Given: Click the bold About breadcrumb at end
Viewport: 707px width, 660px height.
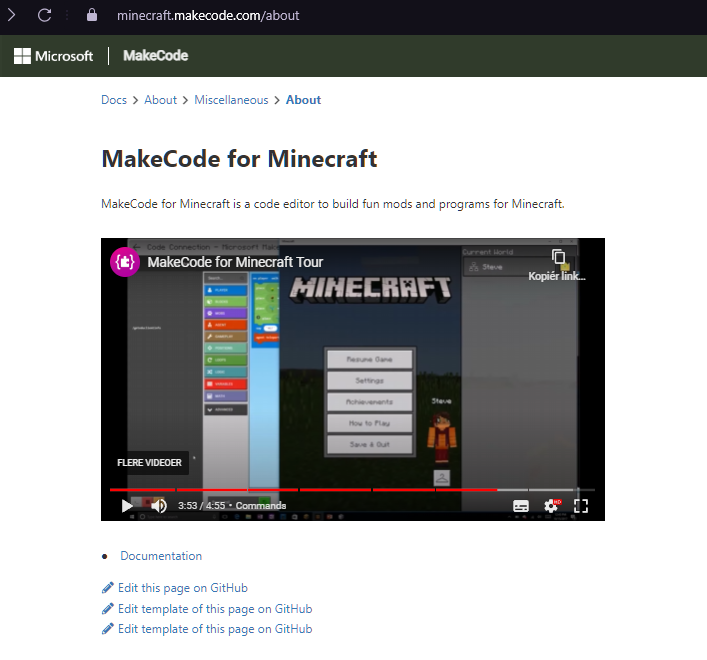Looking at the screenshot, I should [303, 100].
